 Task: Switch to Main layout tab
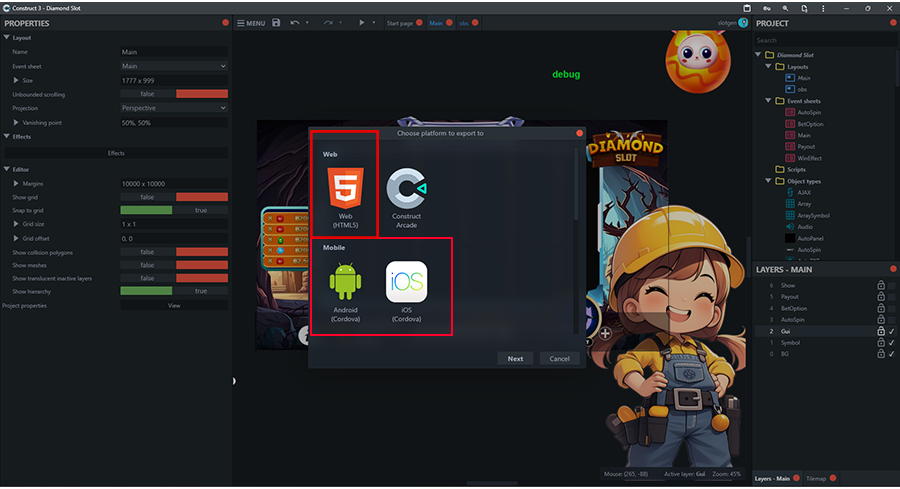[x=436, y=23]
